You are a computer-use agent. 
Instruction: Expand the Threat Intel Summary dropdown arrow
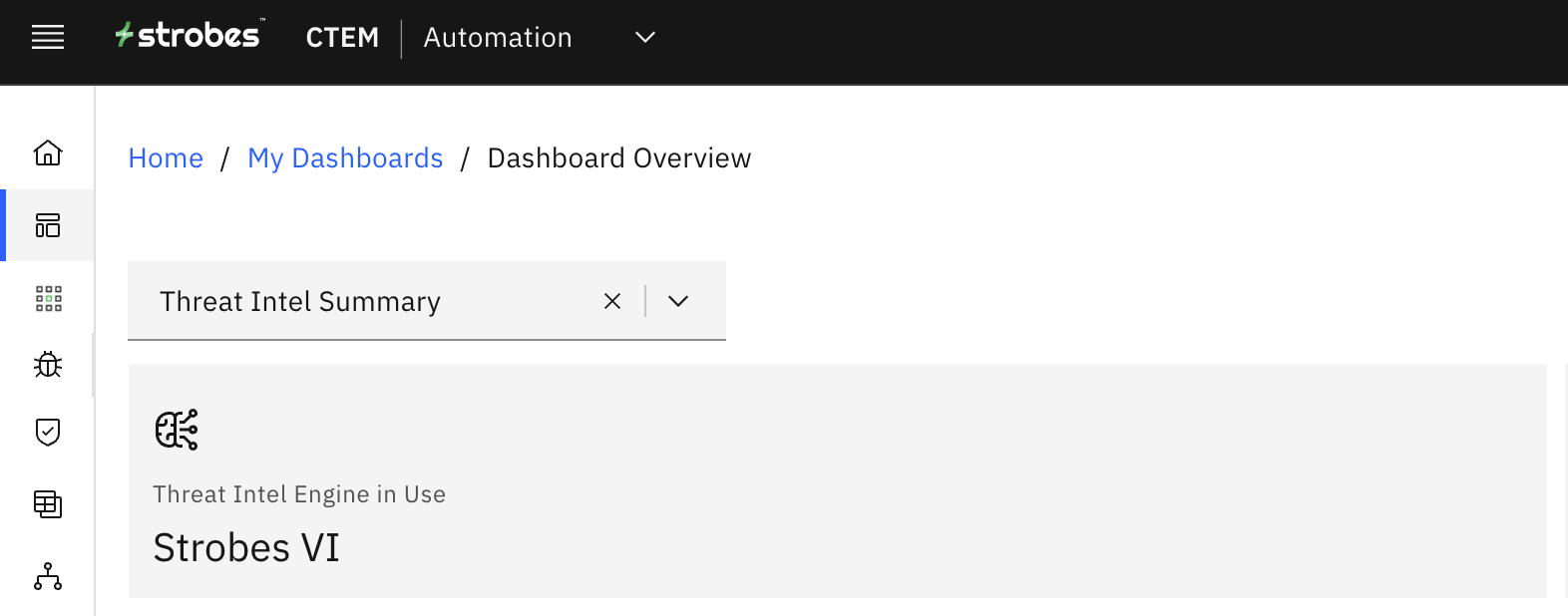(678, 301)
